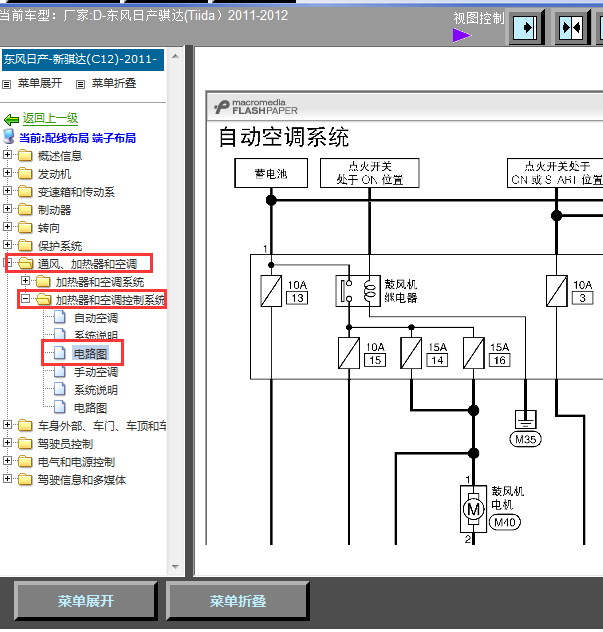Click the document icon of 手动空调
This screenshot has height=632, width=603.
tap(60, 371)
